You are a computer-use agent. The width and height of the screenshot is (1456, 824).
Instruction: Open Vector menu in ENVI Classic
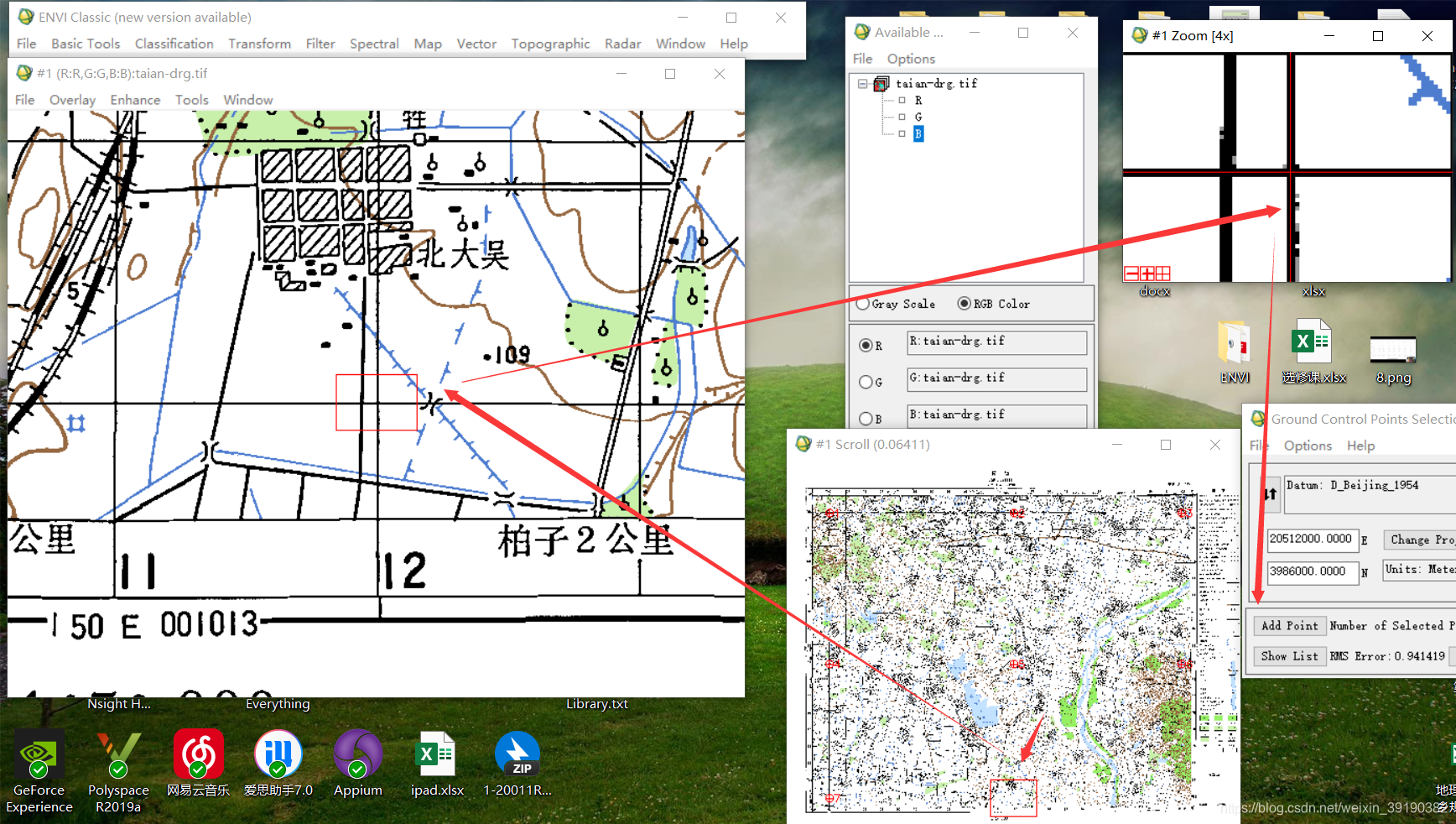476,44
